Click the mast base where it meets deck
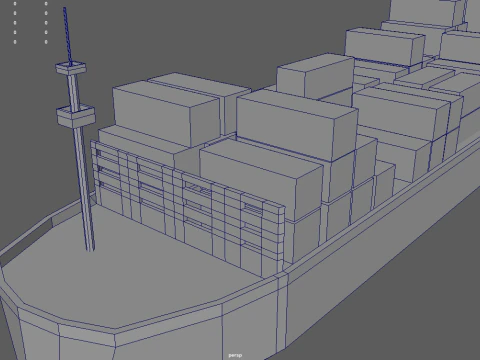The height and width of the screenshot is (360, 480). tap(90, 247)
